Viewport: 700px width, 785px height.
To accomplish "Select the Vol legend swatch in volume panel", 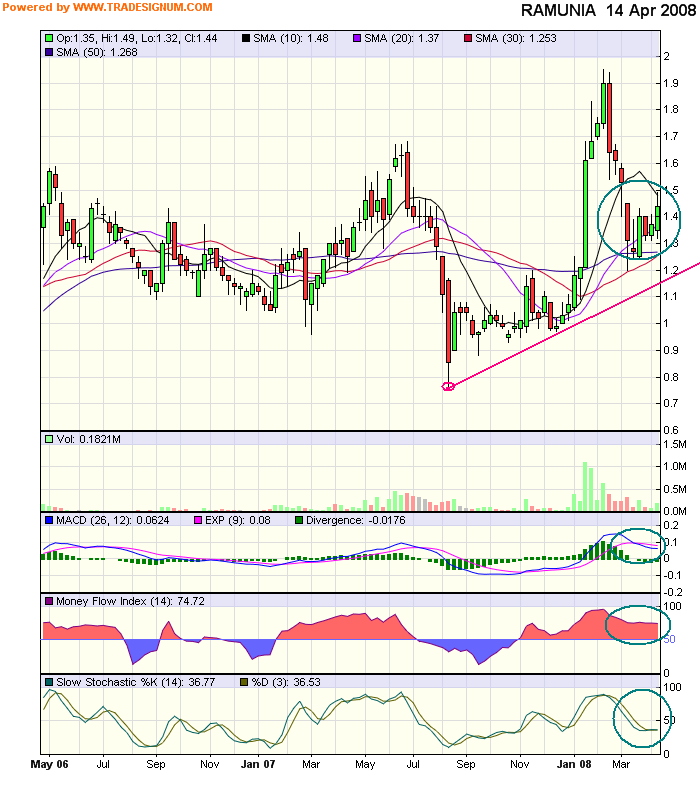I will coord(49,438).
